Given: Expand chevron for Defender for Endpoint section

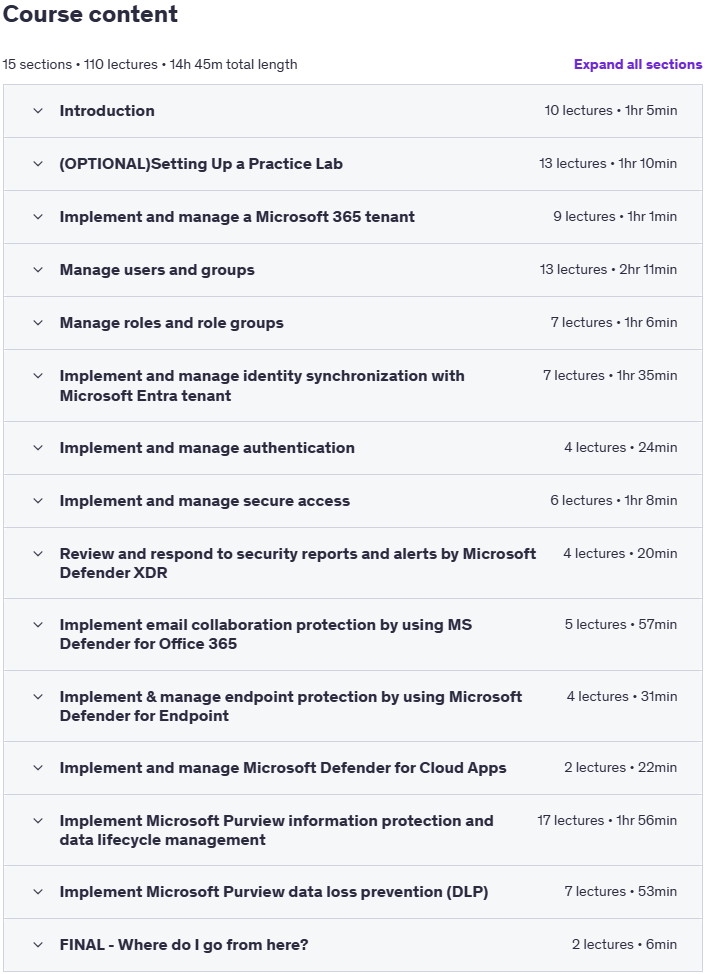Looking at the screenshot, I should (38, 697).
